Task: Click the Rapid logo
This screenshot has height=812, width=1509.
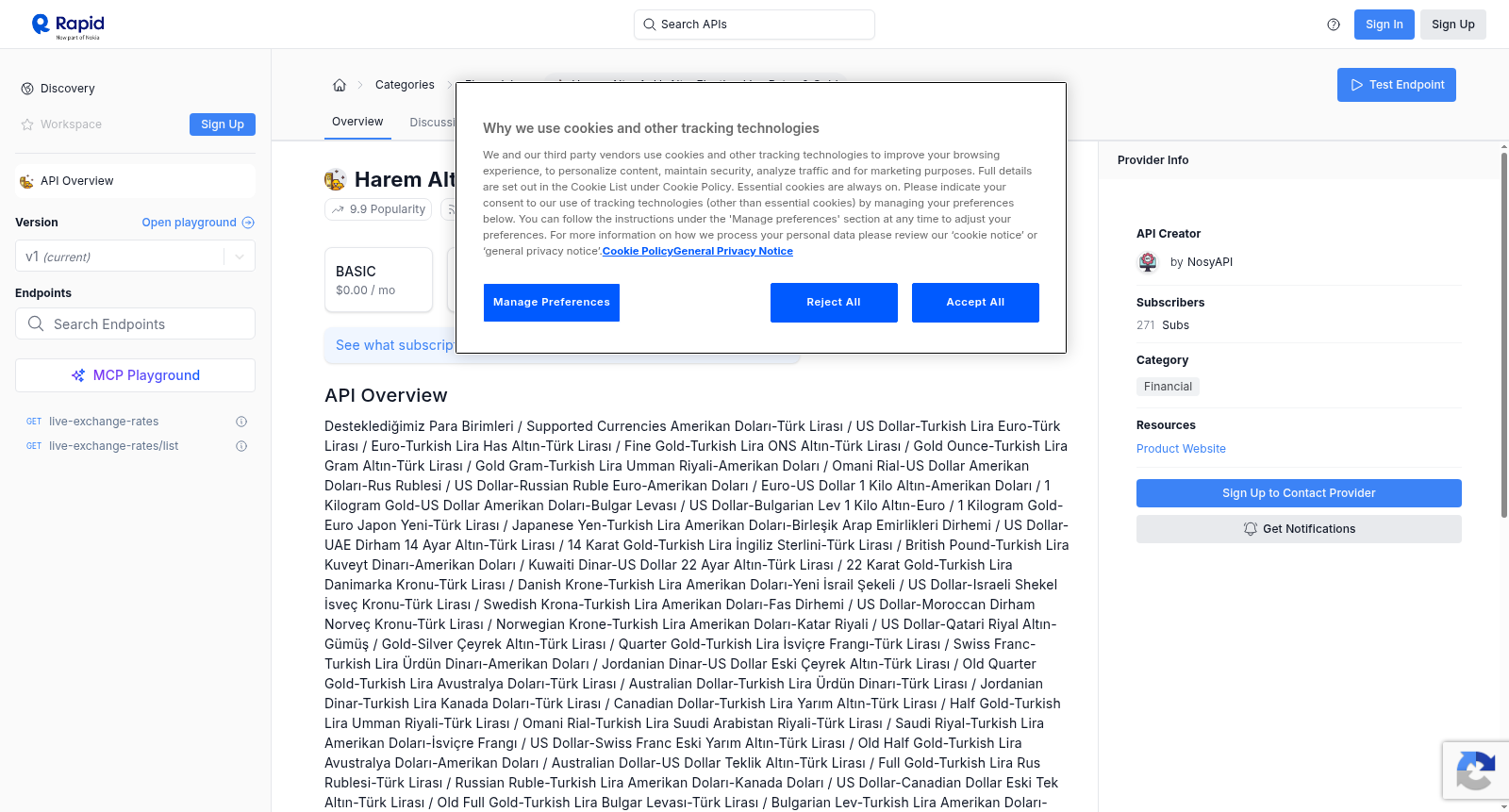Action: [68, 25]
